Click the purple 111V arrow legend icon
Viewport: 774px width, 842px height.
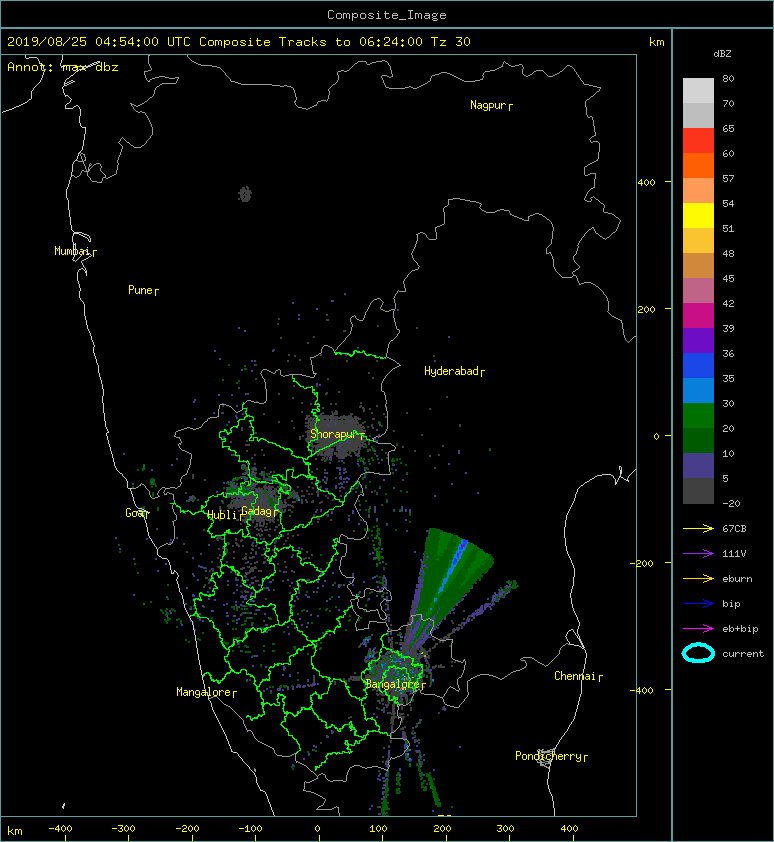(x=698, y=554)
